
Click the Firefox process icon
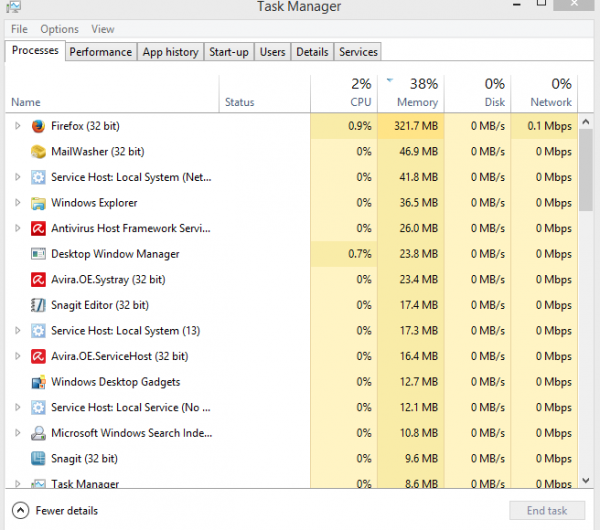38,126
